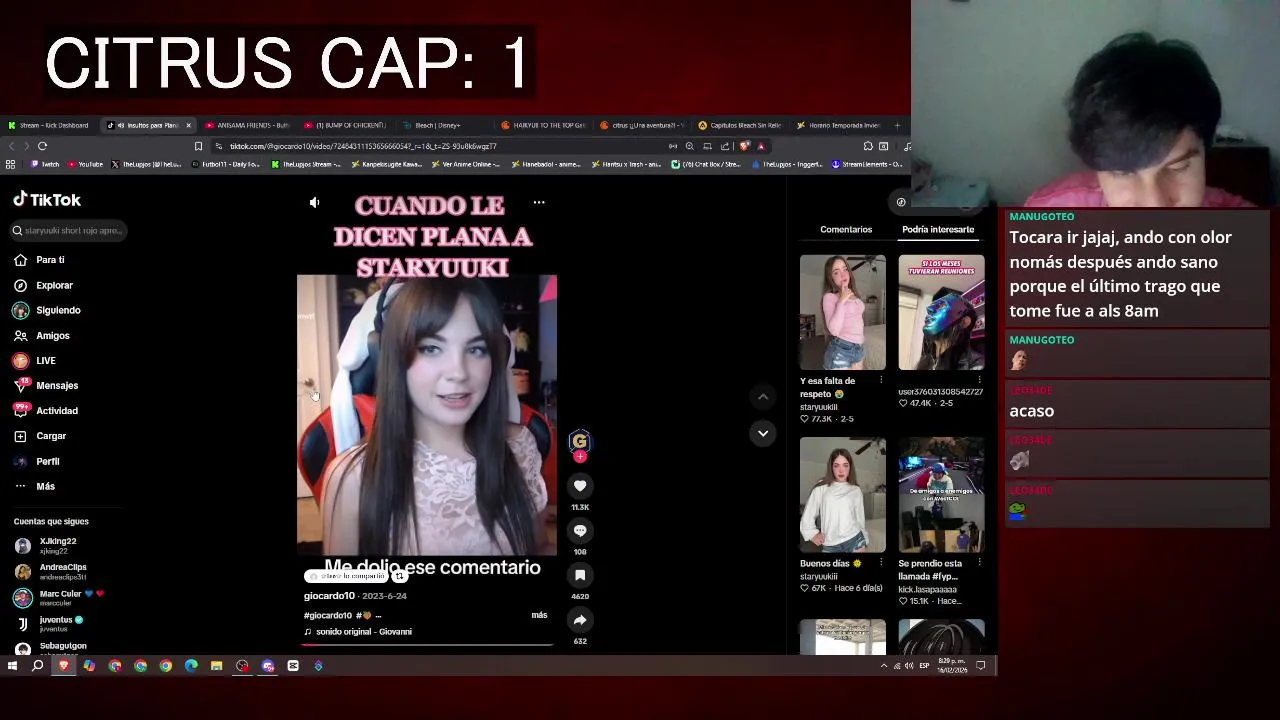The height and width of the screenshot is (720, 1280).
Task: Show hidden system tray icons
Action: (883, 666)
